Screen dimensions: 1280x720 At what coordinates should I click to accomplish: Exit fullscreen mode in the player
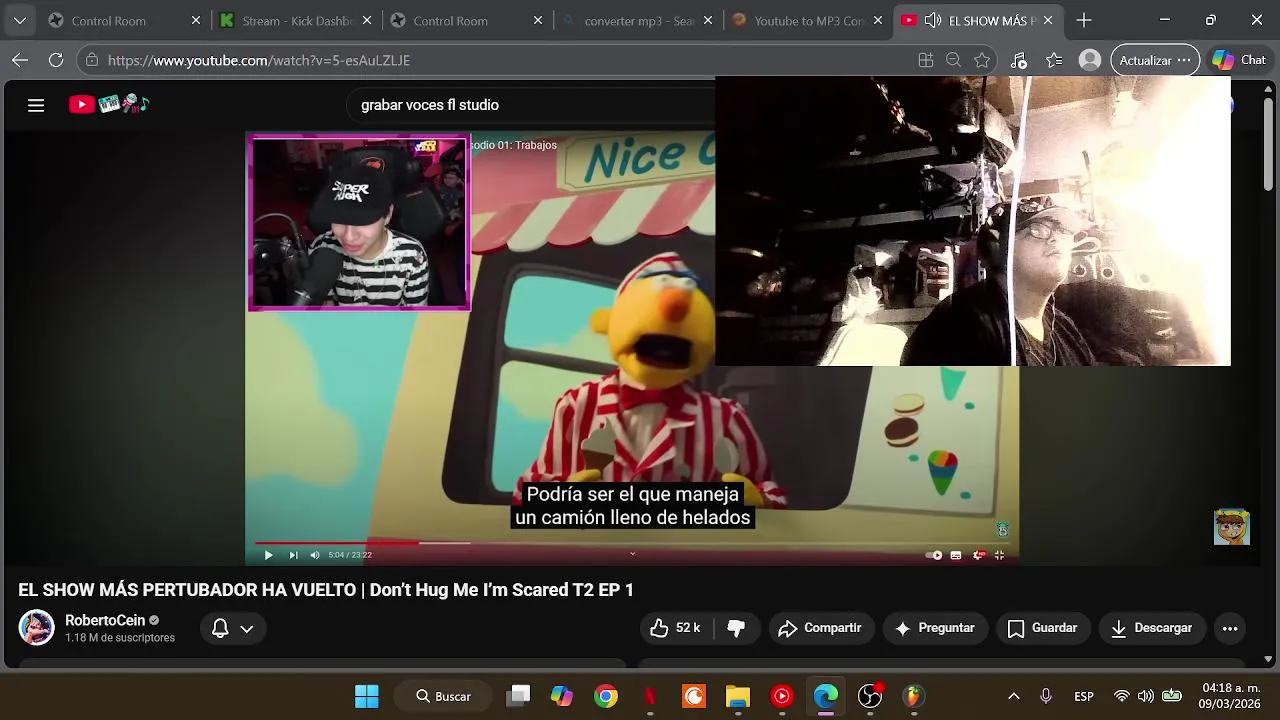pyautogui.click(x=999, y=555)
